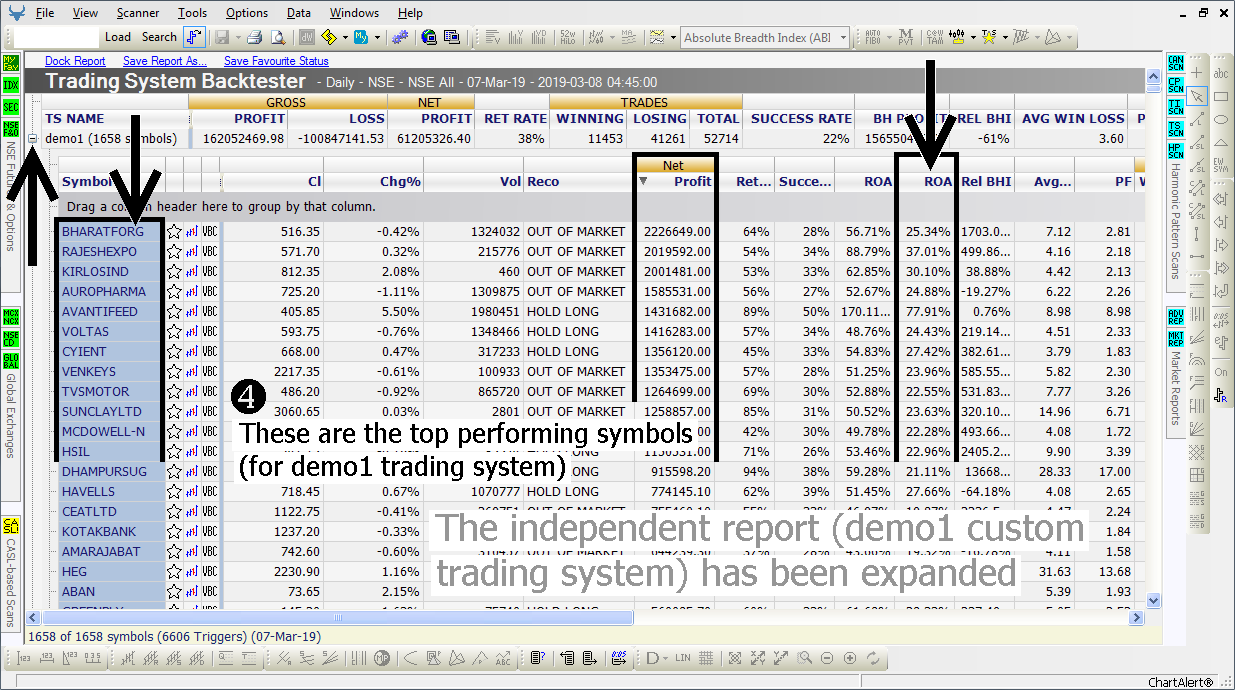Image resolution: width=1235 pixels, height=690 pixels.
Task: Open the SEC sidebar icon
Action: pos(11,107)
